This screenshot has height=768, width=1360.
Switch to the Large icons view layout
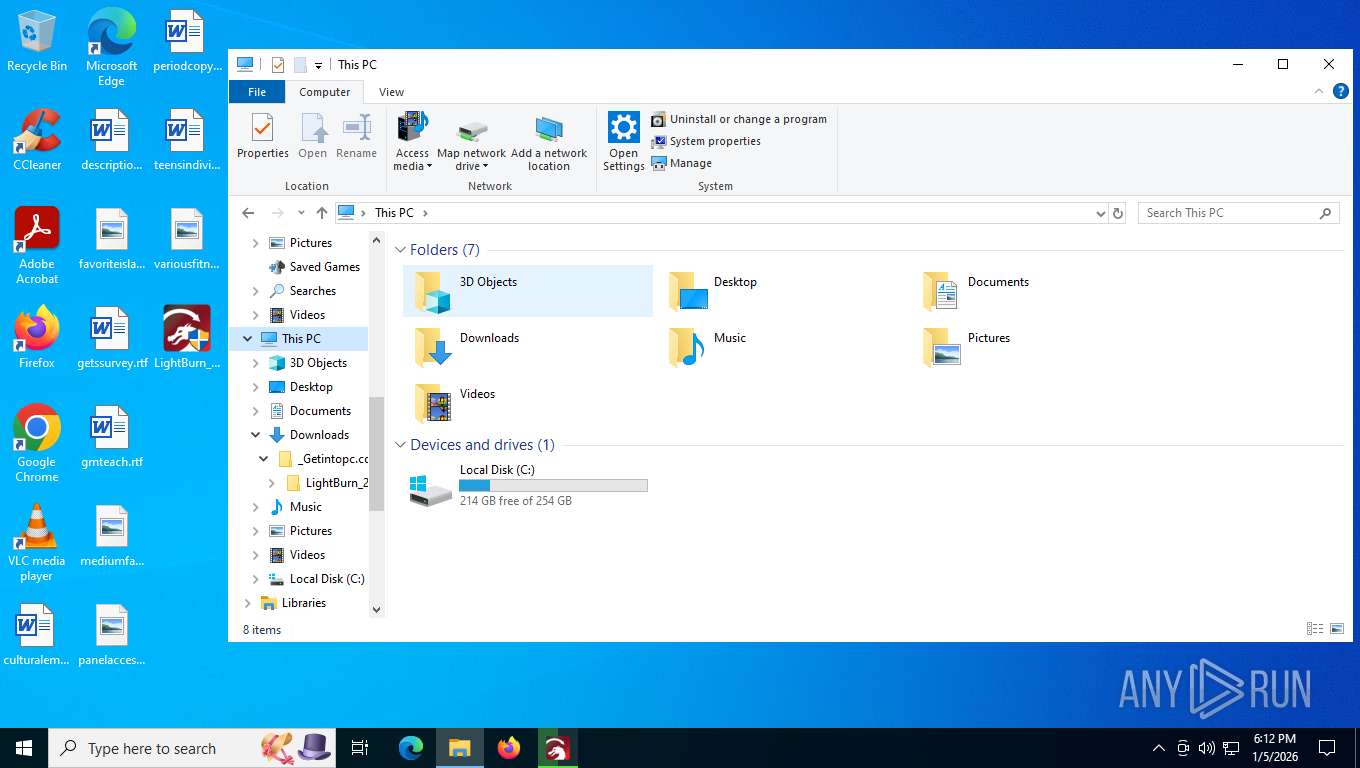1337,629
